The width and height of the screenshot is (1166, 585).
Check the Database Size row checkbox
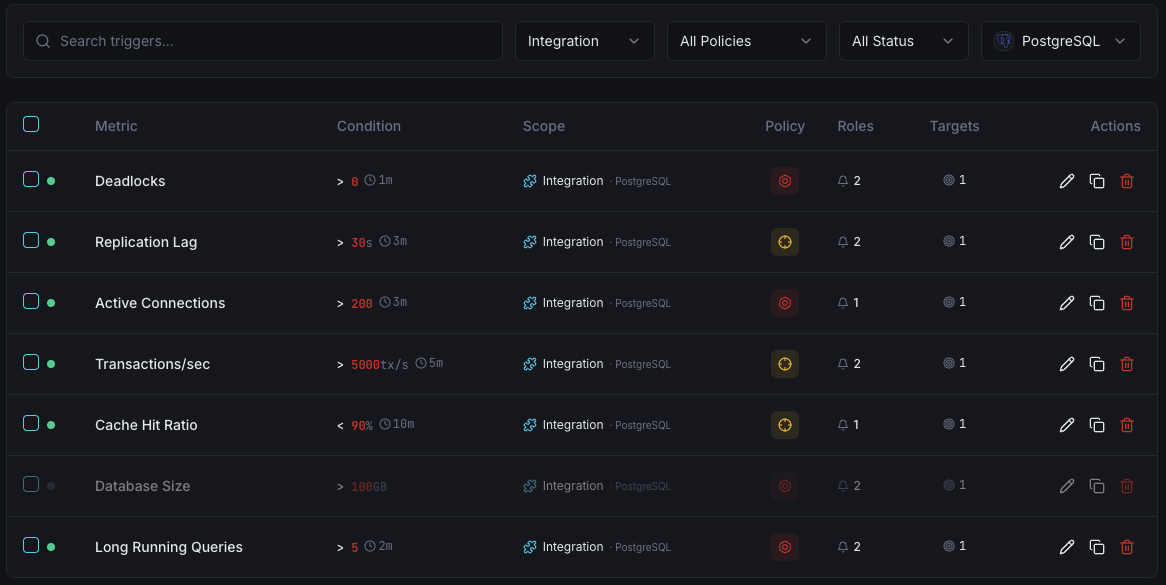click(31, 485)
